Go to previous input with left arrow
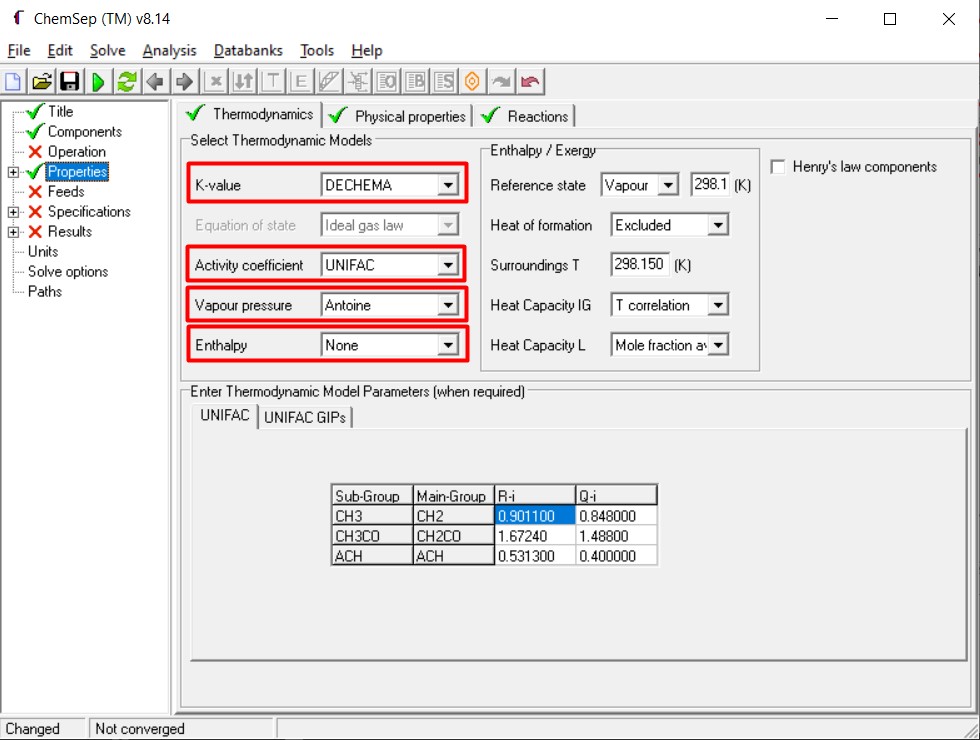980x740 pixels. (155, 82)
